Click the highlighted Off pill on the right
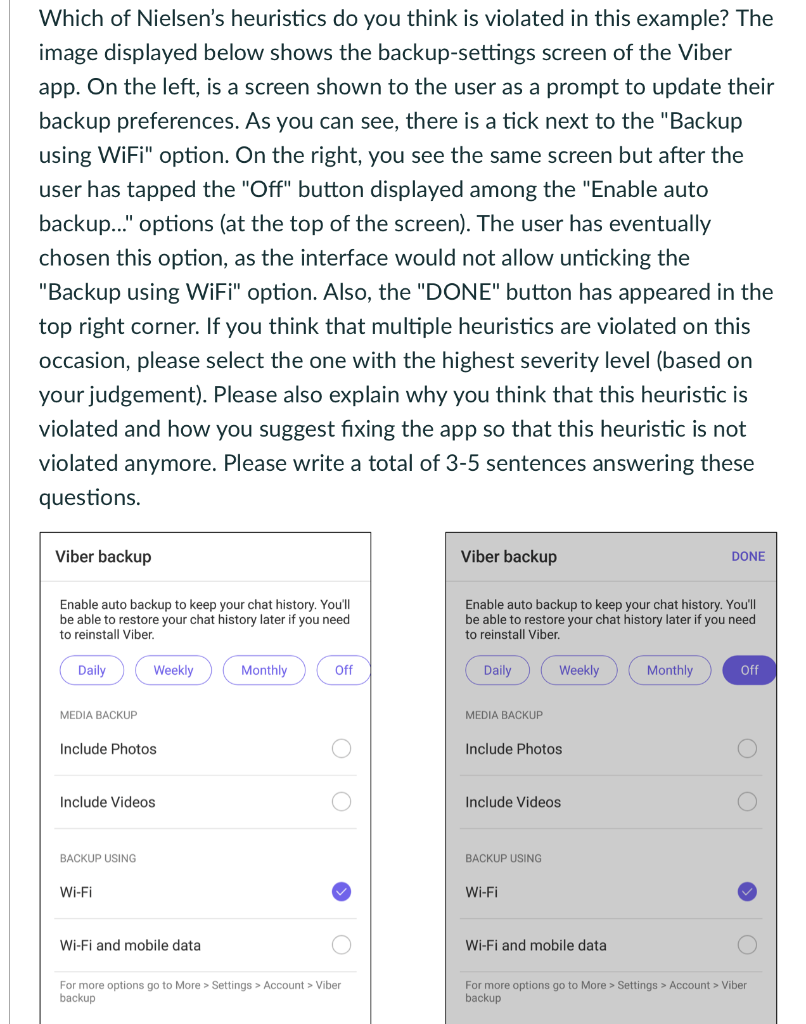This screenshot has height=1024, width=806. (x=749, y=670)
